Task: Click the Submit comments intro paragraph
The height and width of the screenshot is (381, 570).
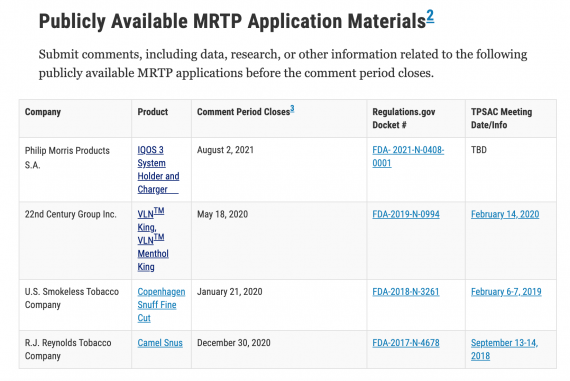Action: click(283, 64)
